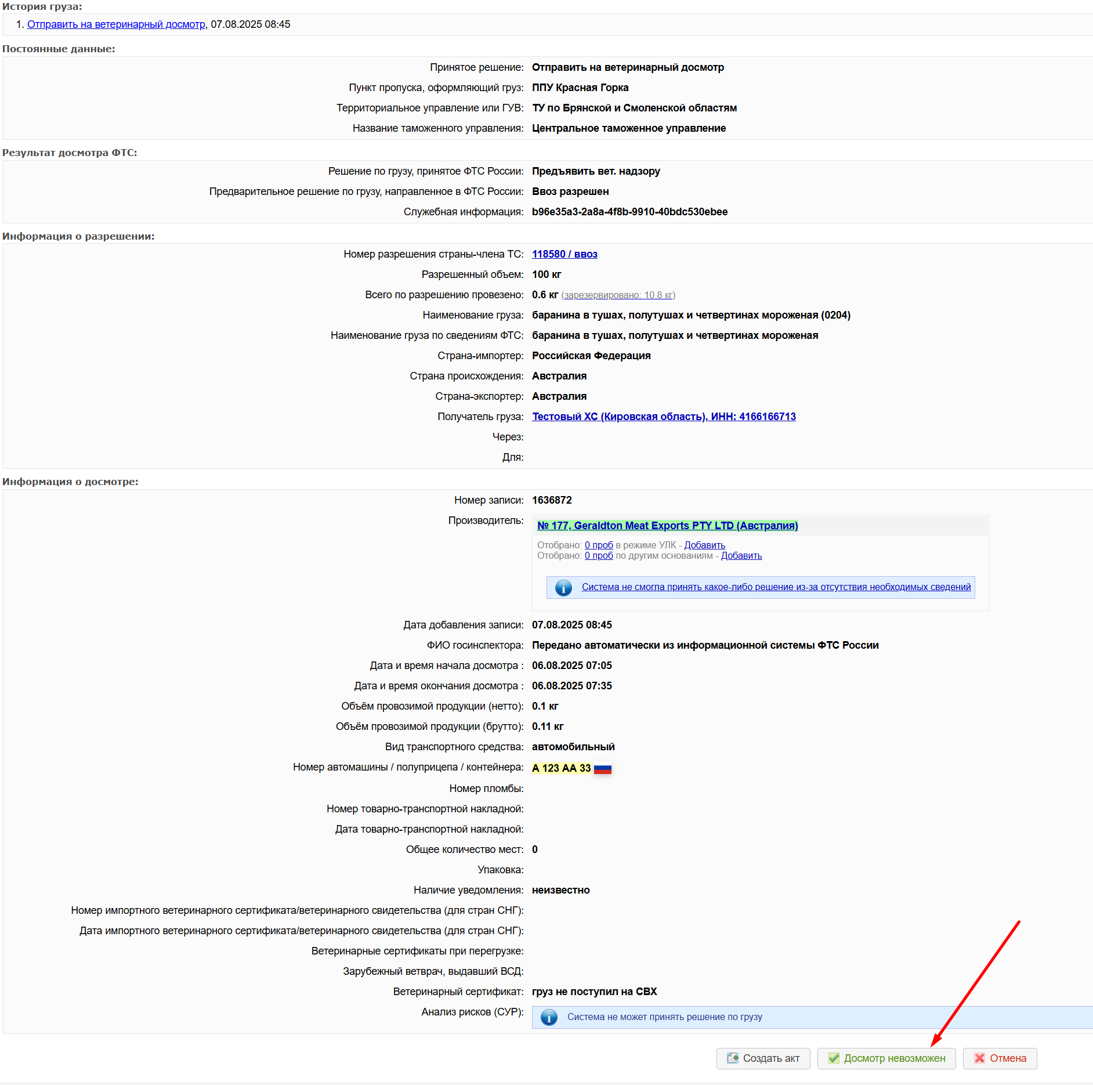The width and height of the screenshot is (1093, 1092).
Task: Click the Система не может принять решение banner
Action: [x=664, y=1017]
